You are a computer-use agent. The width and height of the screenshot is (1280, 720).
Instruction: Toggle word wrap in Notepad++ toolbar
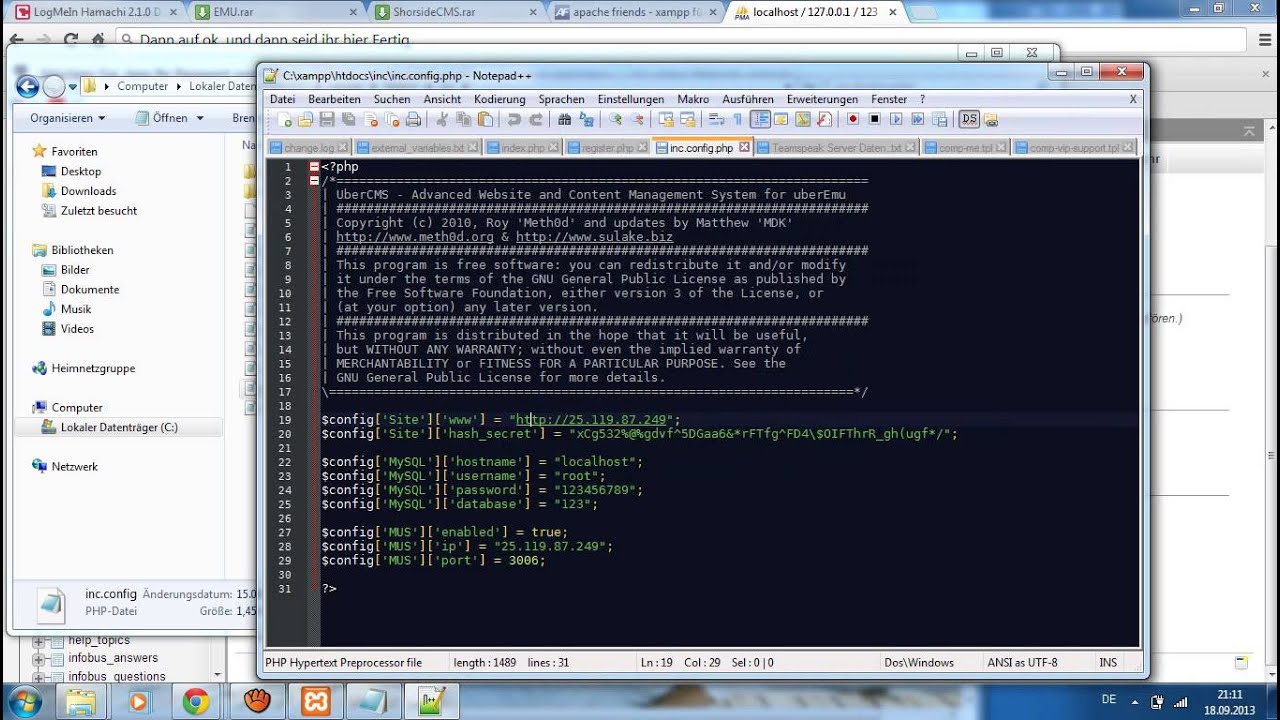pos(715,119)
